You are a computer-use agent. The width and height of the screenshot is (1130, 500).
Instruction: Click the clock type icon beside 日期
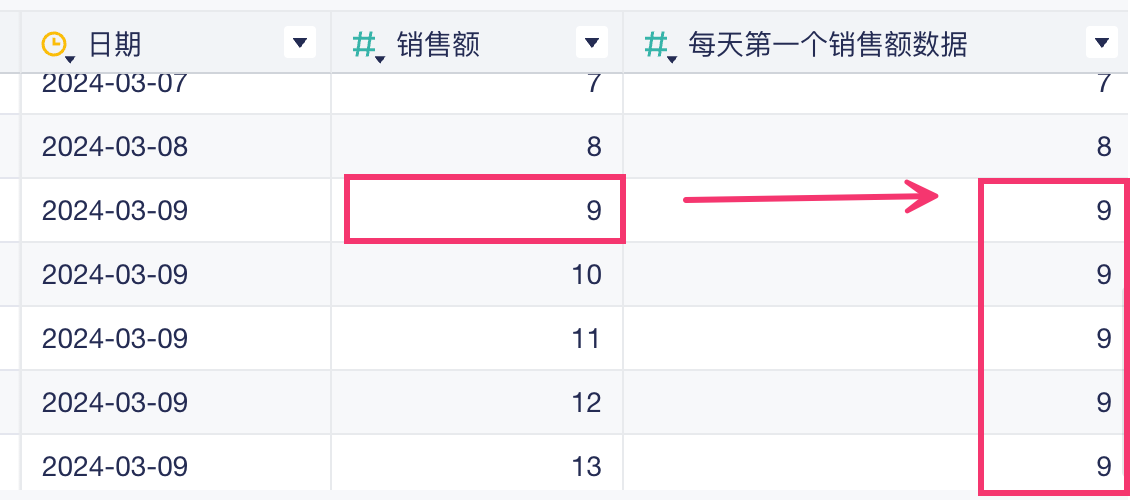pyautogui.click(x=54, y=44)
